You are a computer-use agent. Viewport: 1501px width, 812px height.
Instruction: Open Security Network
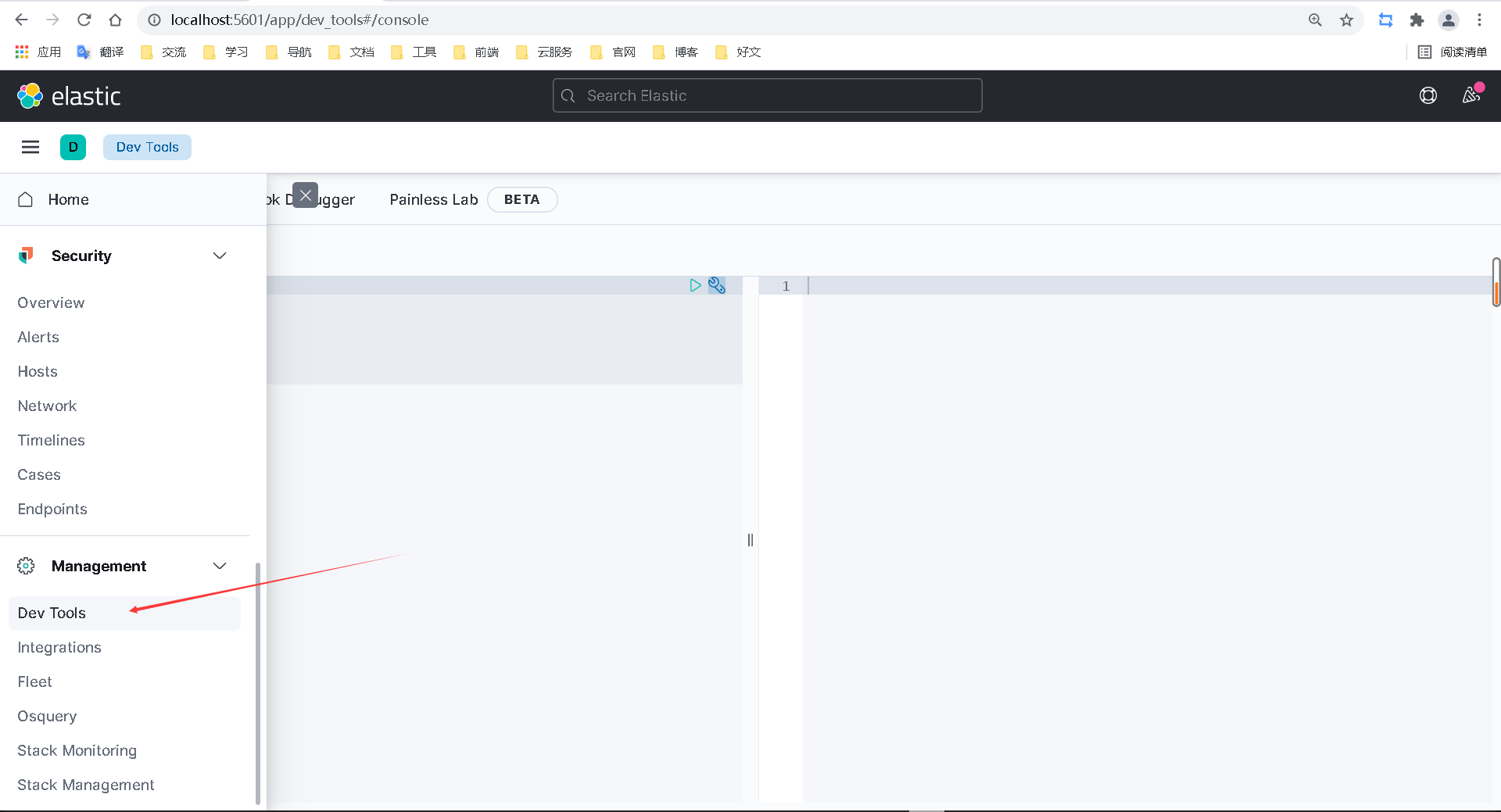tap(47, 406)
